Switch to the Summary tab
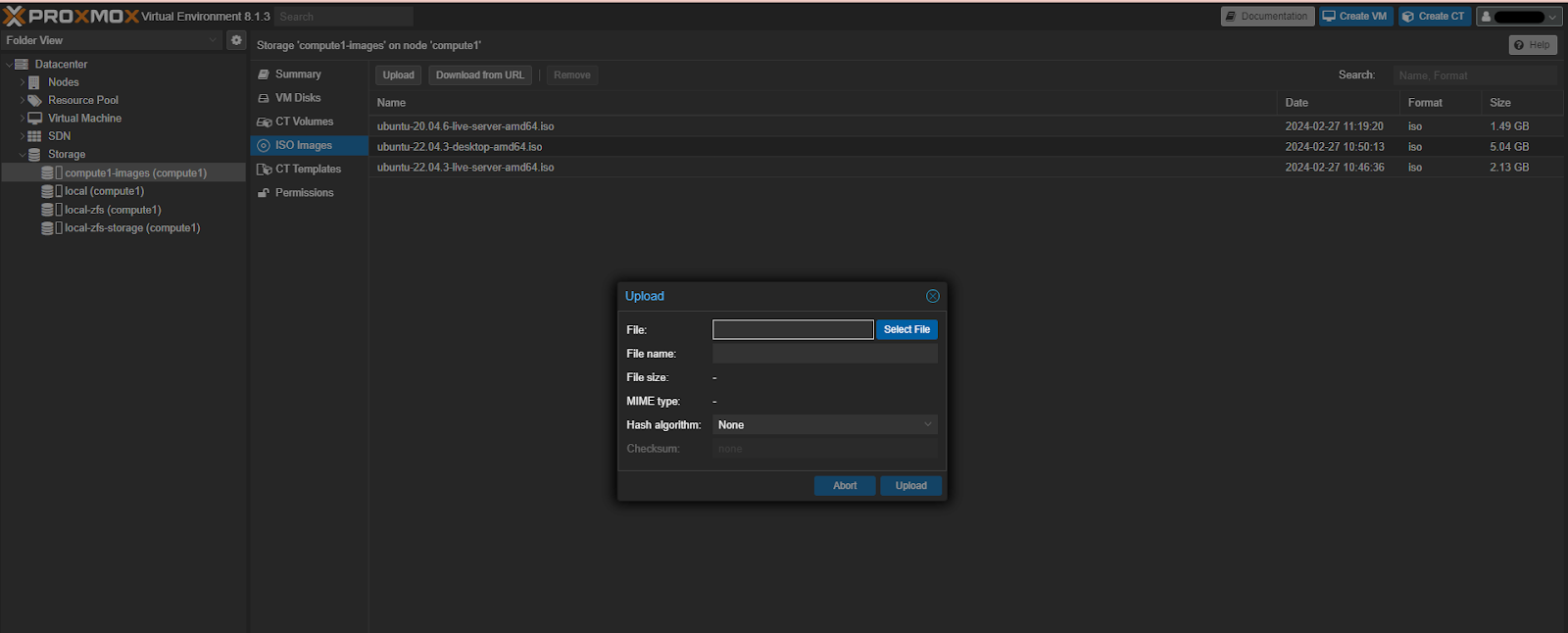 [x=298, y=74]
